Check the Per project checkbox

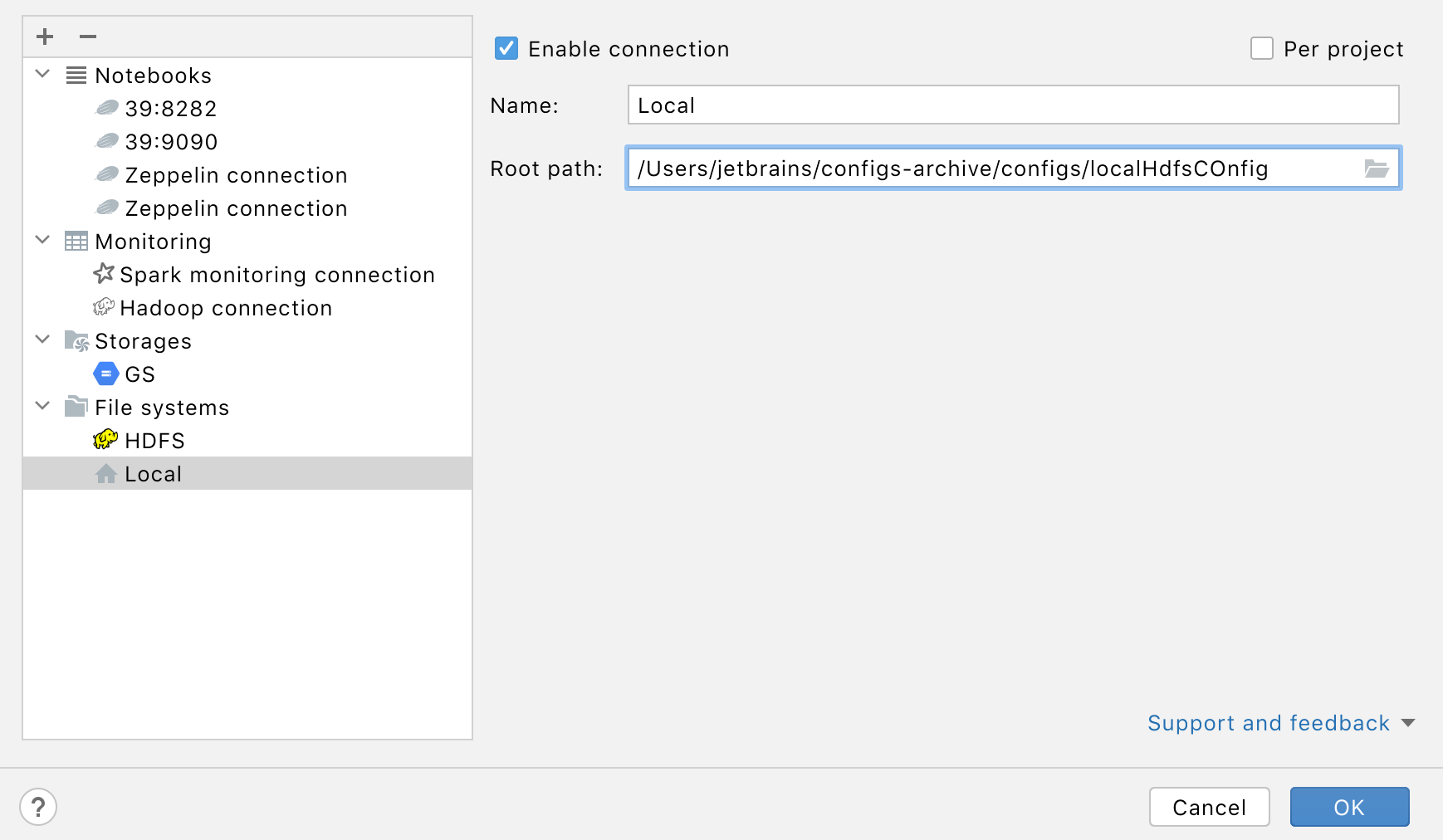pyautogui.click(x=1261, y=49)
